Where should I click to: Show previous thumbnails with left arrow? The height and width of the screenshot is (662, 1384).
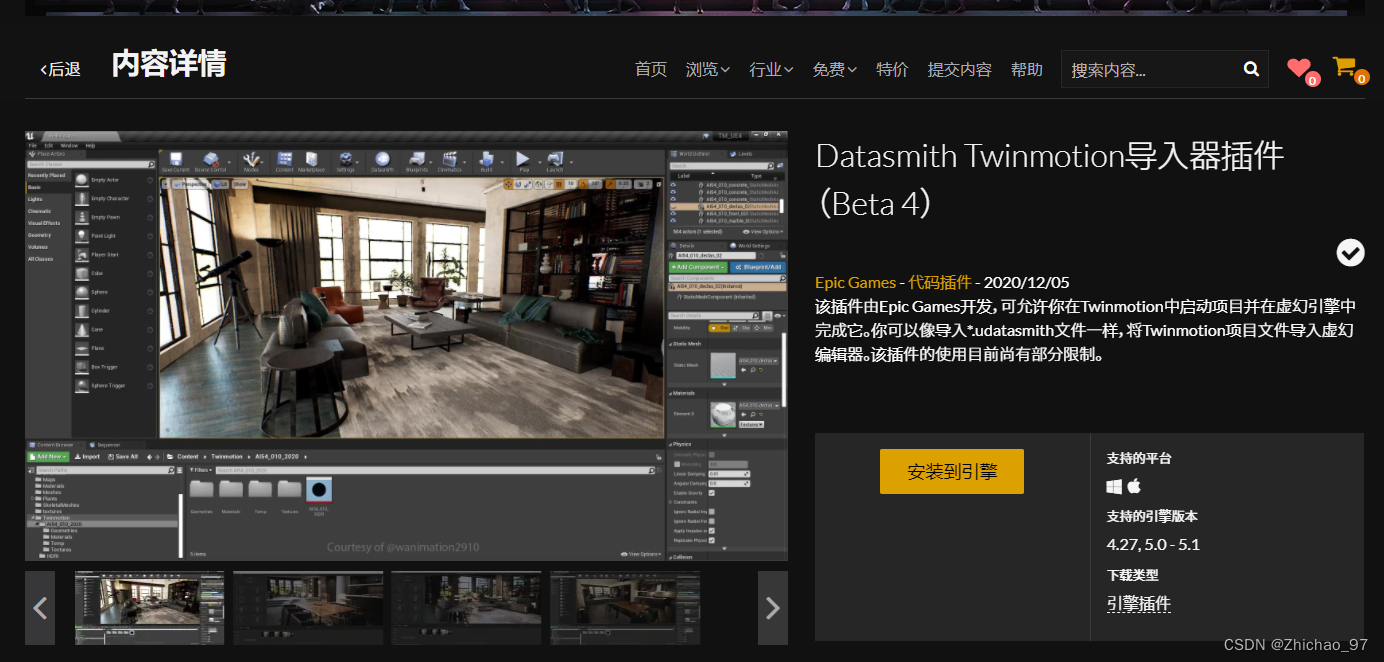[40, 608]
